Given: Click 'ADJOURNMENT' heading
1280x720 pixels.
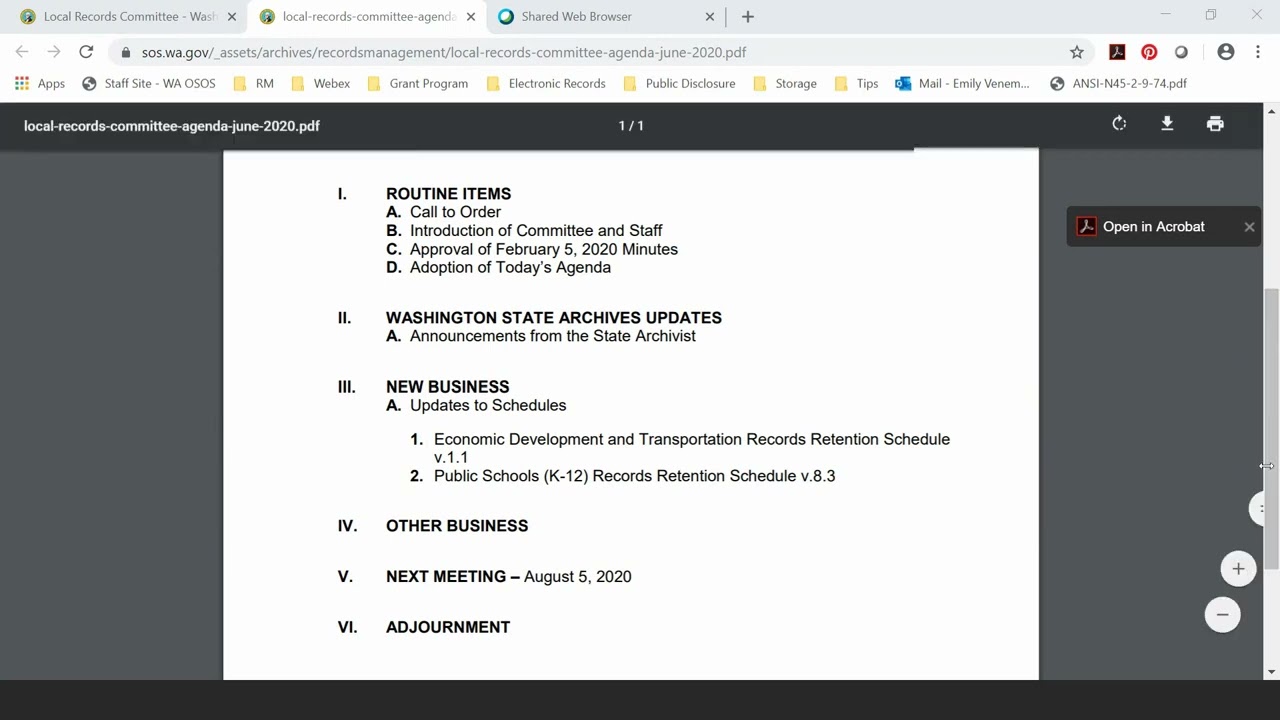Looking at the screenshot, I should [x=448, y=627].
